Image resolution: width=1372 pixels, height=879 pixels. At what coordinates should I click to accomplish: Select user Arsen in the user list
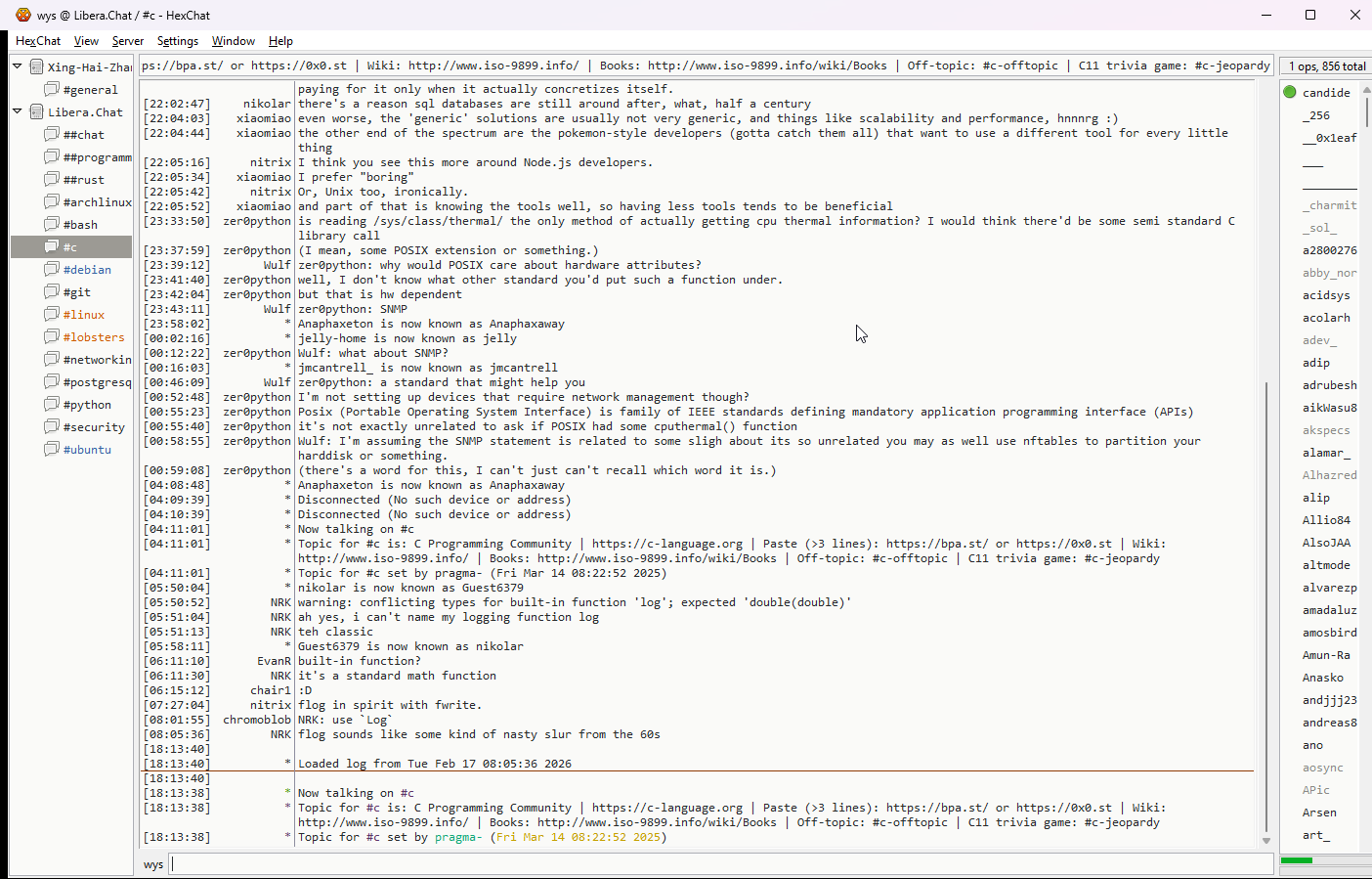tap(1319, 813)
